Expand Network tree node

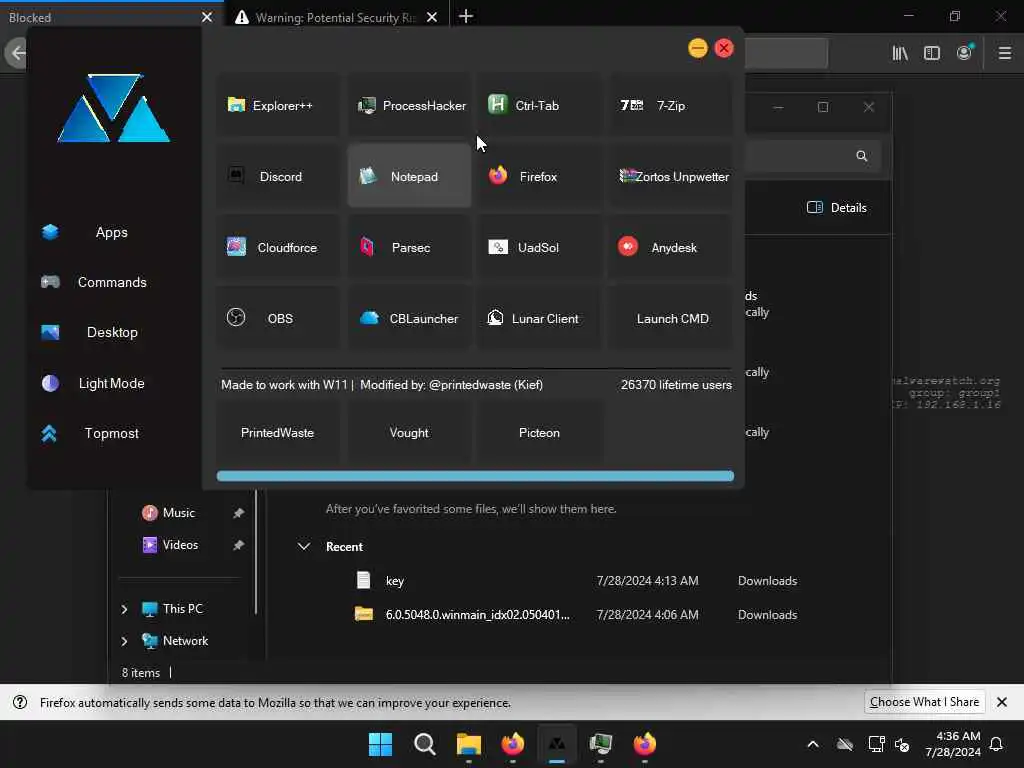tap(124, 641)
